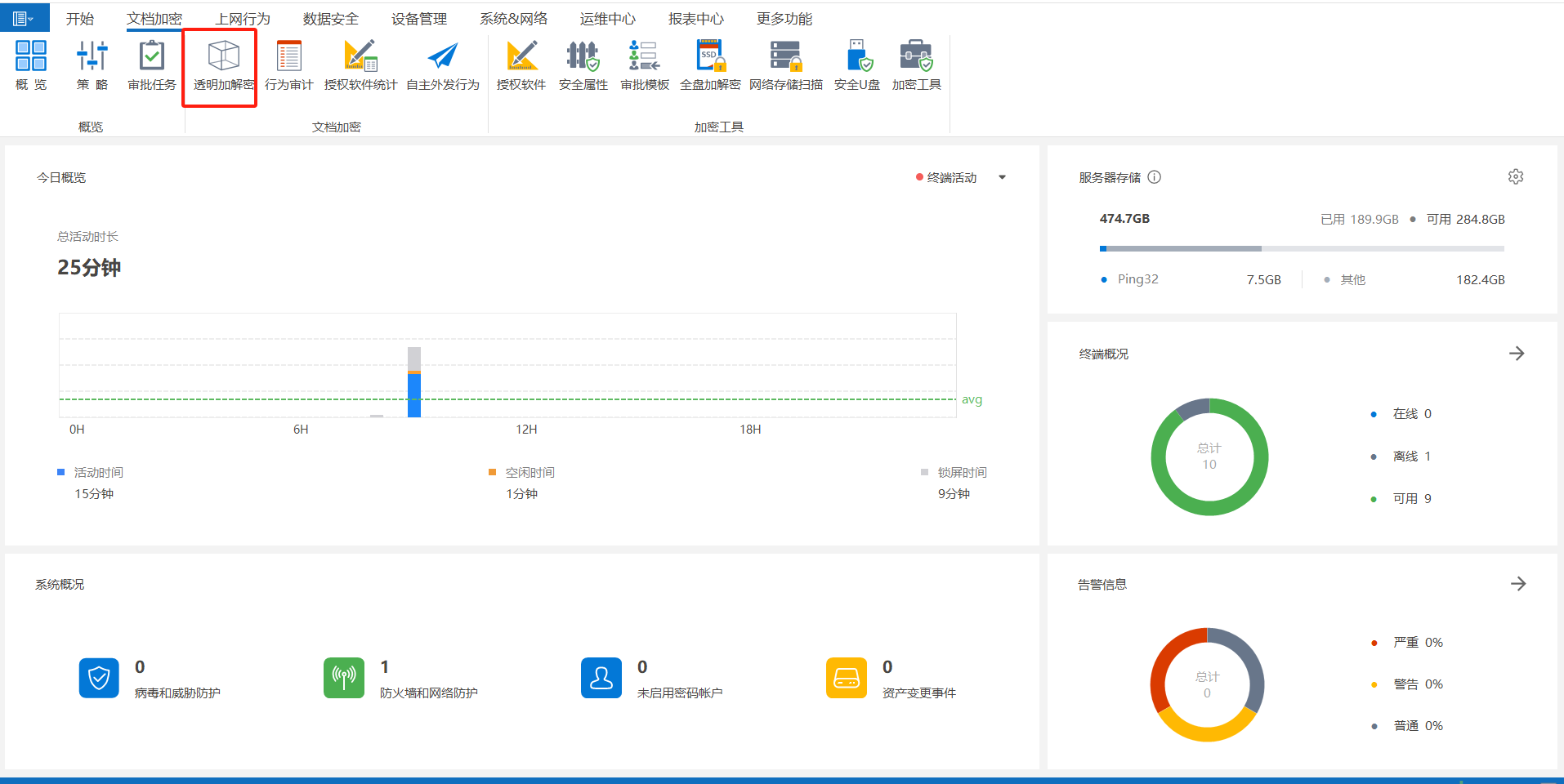
Task: Click the server storage usage bar
Action: (1301, 248)
